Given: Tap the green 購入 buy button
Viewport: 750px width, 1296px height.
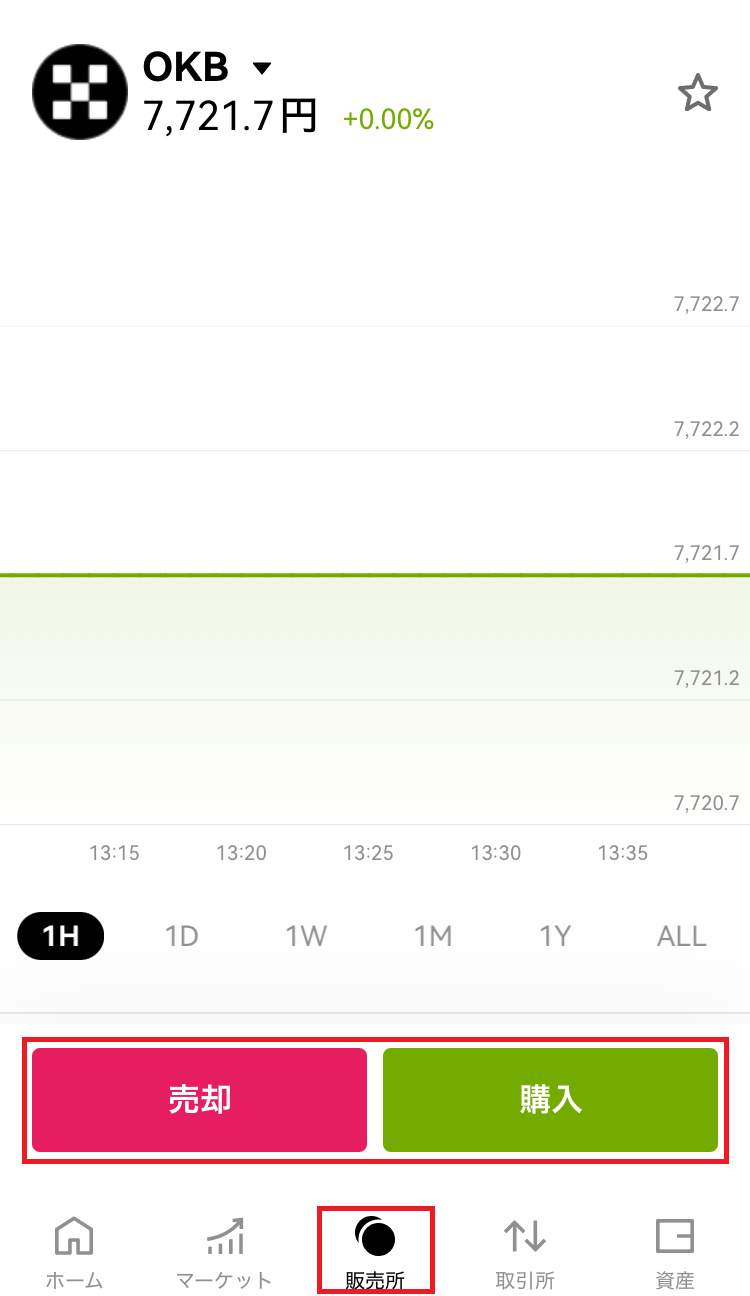Looking at the screenshot, I should pyautogui.click(x=550, y=1100).
